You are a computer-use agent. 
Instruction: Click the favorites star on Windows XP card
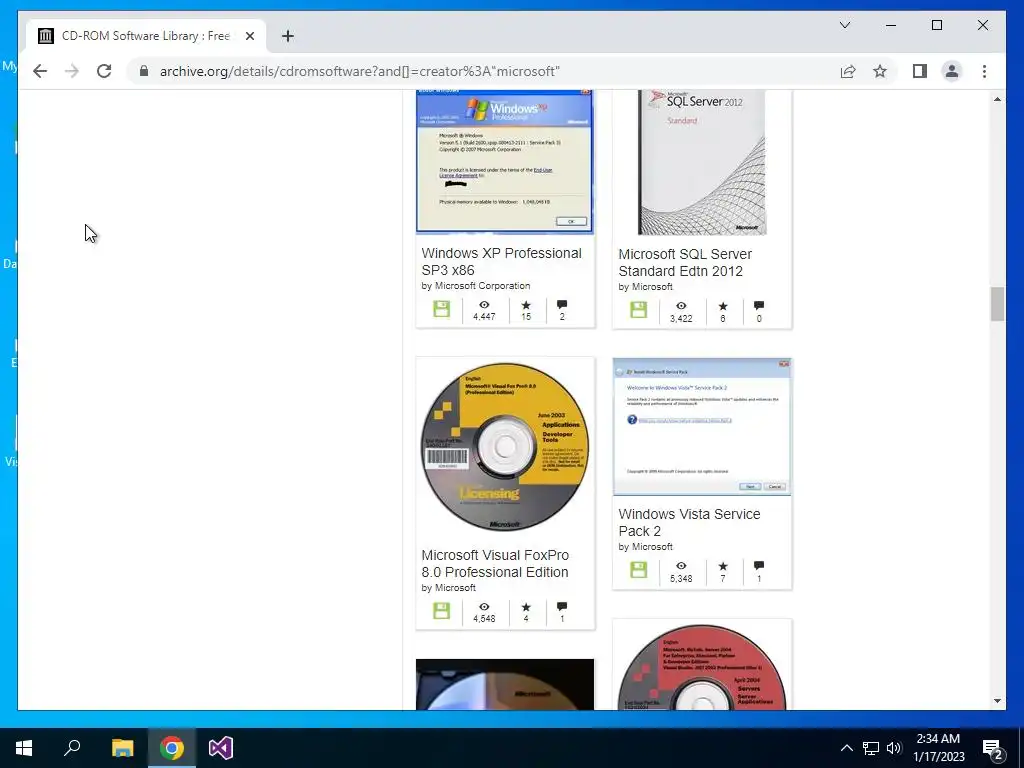(526, 305)
